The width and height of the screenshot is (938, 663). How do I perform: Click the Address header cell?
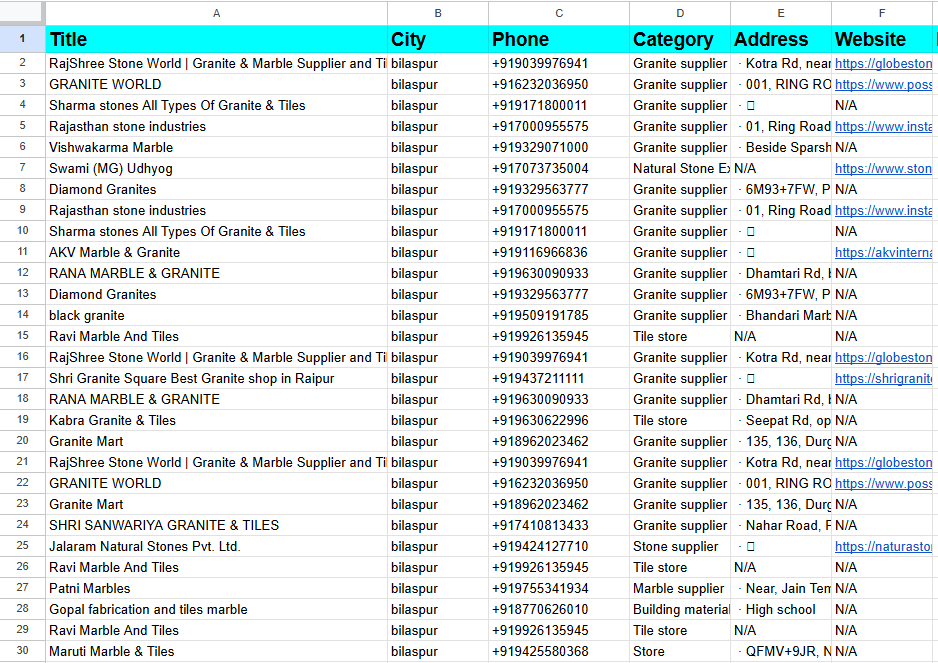(x=781, y=39)
